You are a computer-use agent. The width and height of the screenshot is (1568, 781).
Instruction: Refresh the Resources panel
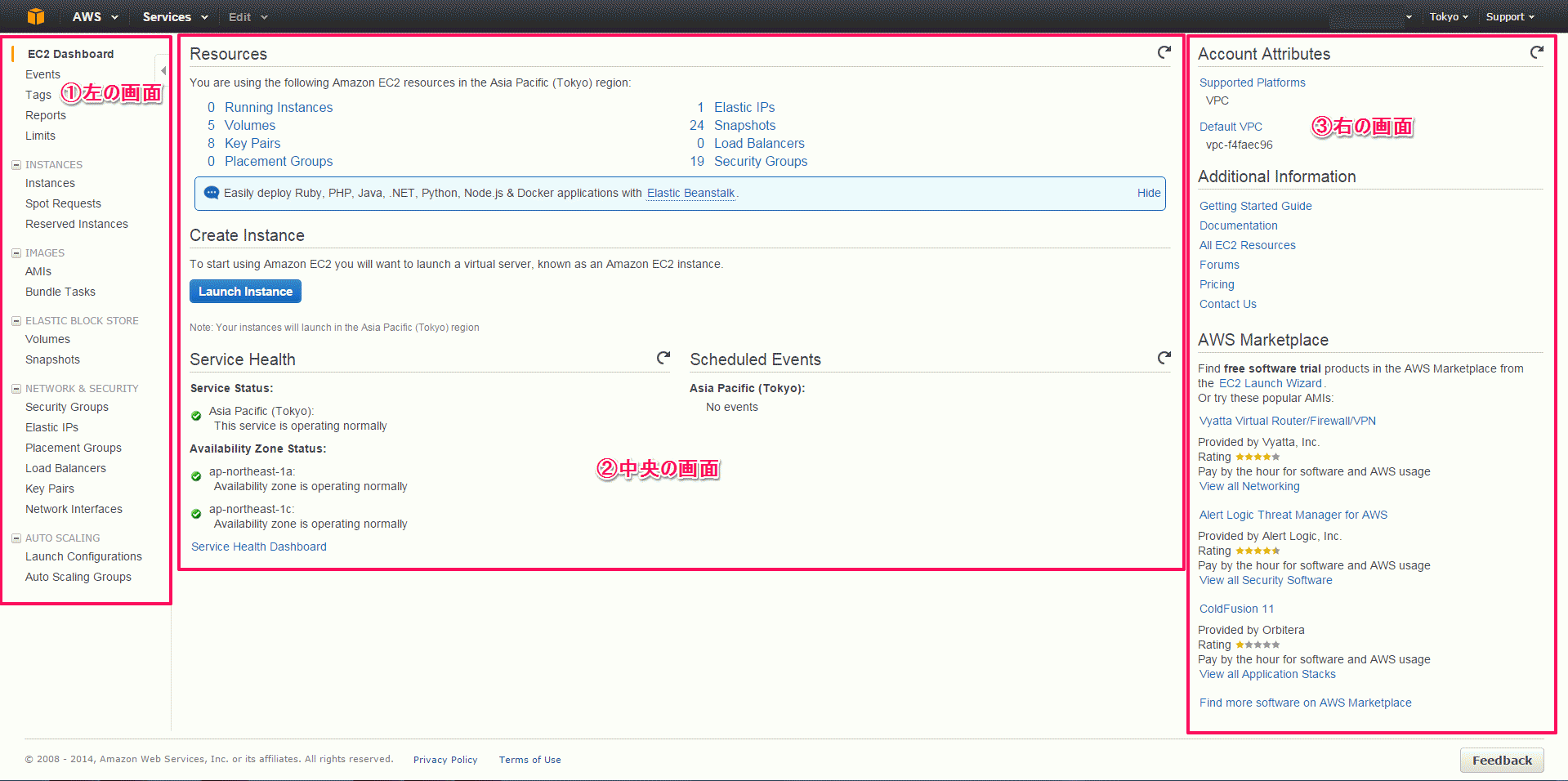[1164, 52]
